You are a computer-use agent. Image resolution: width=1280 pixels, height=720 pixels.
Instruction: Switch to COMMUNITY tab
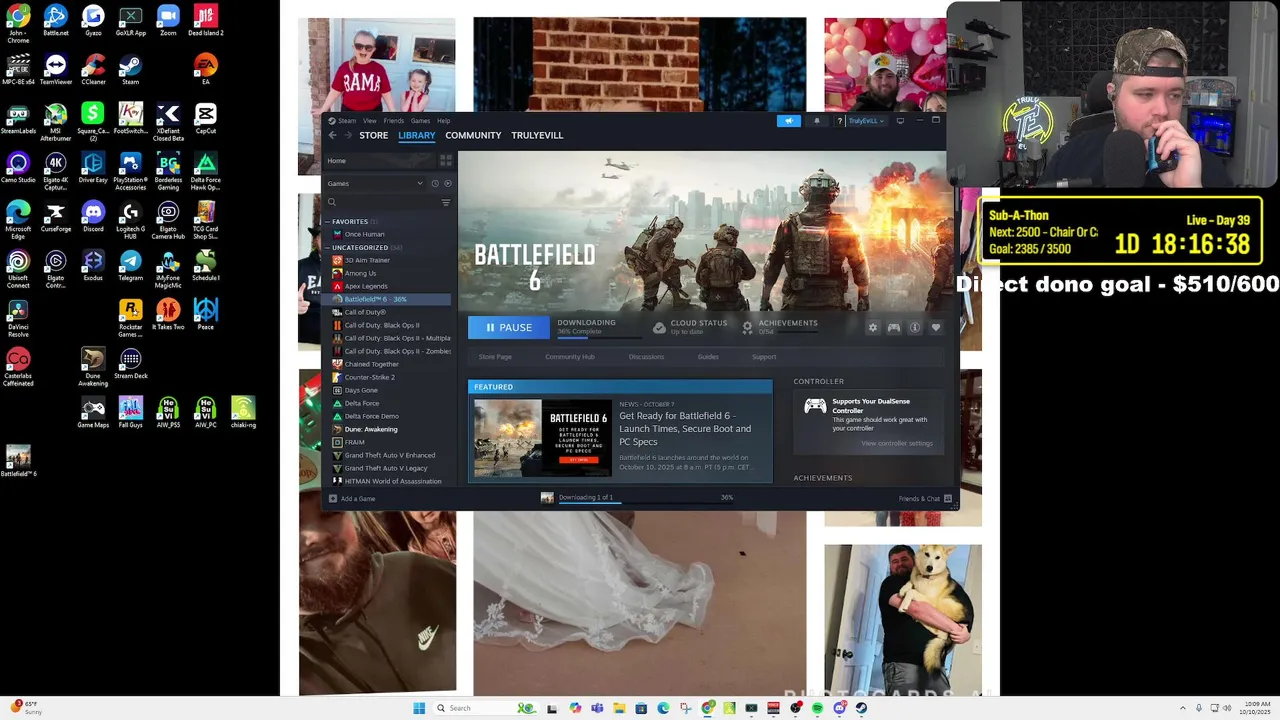[473, 135]
